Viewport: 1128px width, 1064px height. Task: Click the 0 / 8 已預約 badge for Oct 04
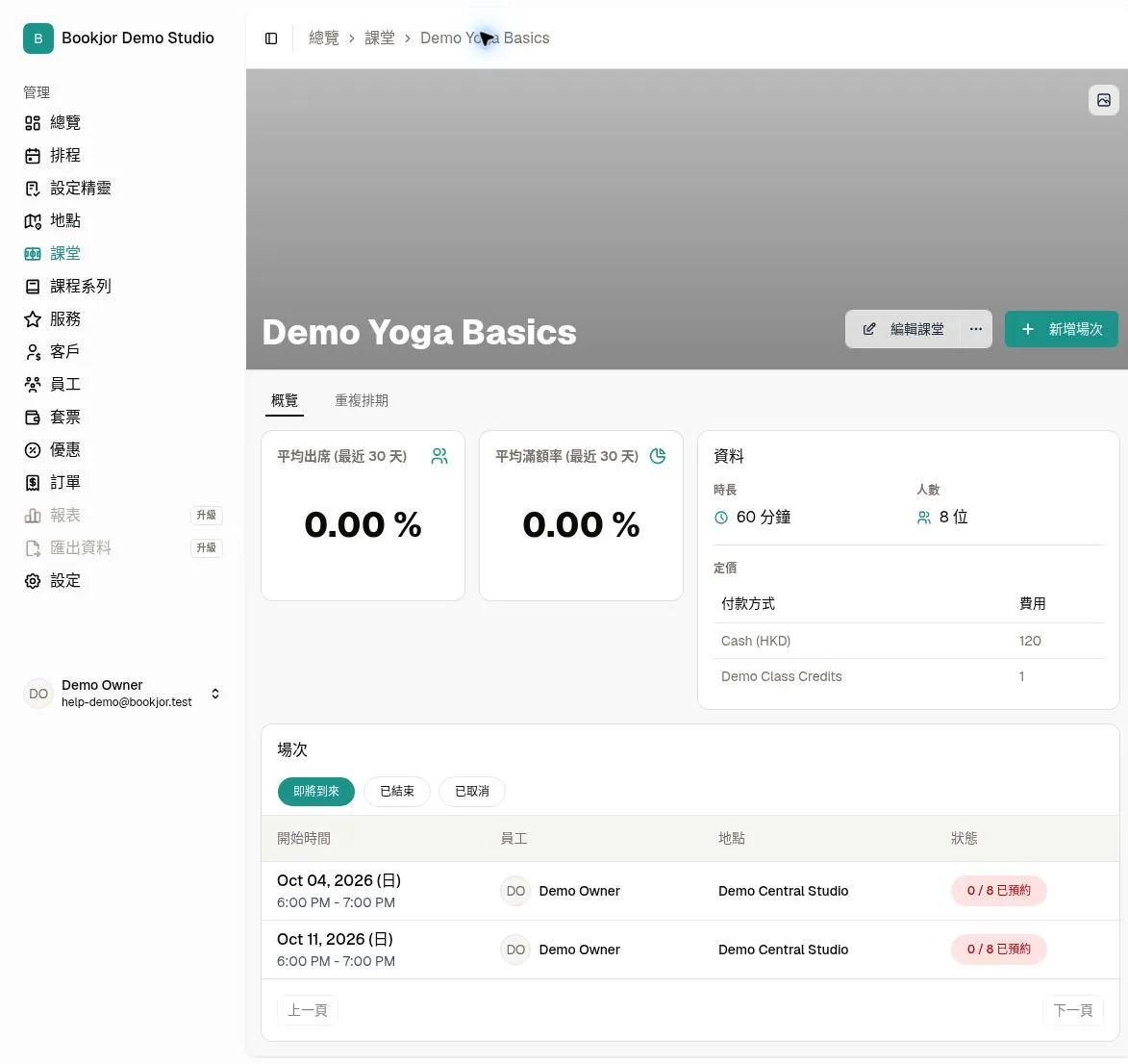click(998, 891)
